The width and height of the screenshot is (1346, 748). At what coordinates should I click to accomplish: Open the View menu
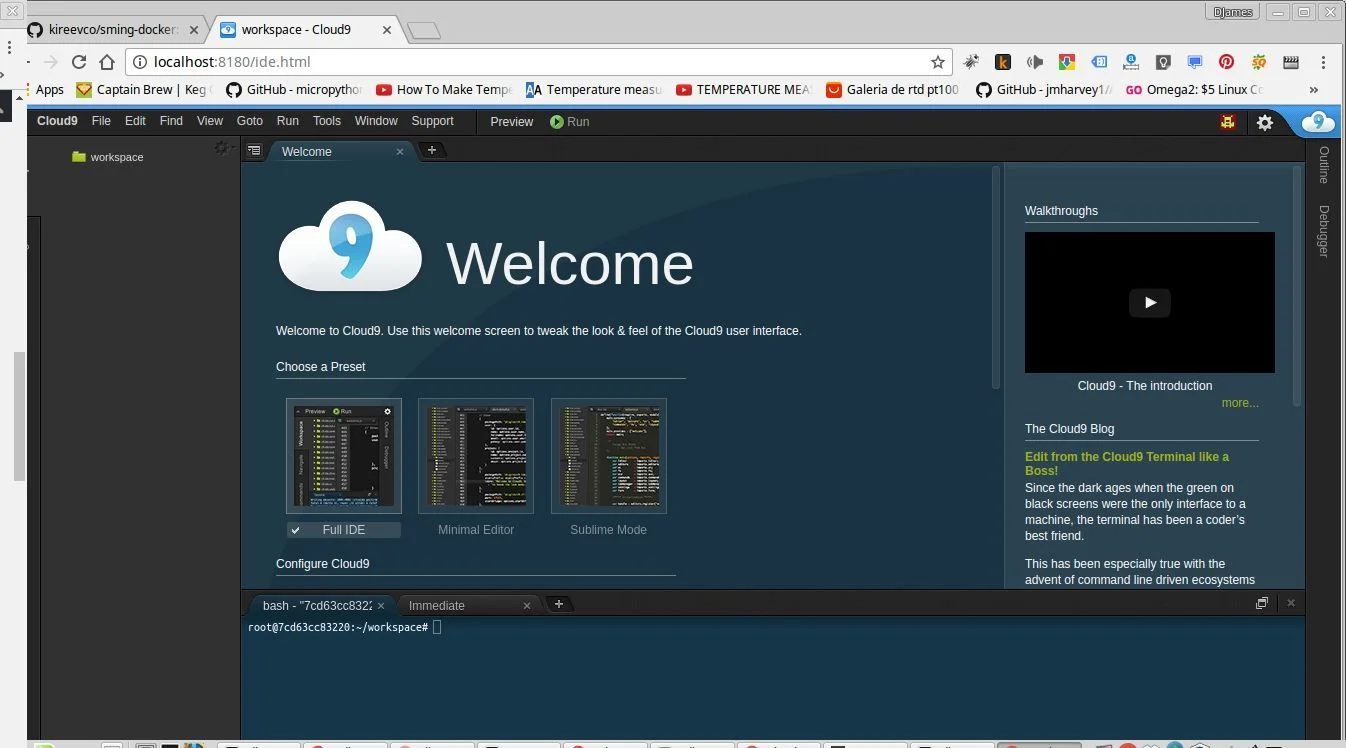(x=210, y=122)
